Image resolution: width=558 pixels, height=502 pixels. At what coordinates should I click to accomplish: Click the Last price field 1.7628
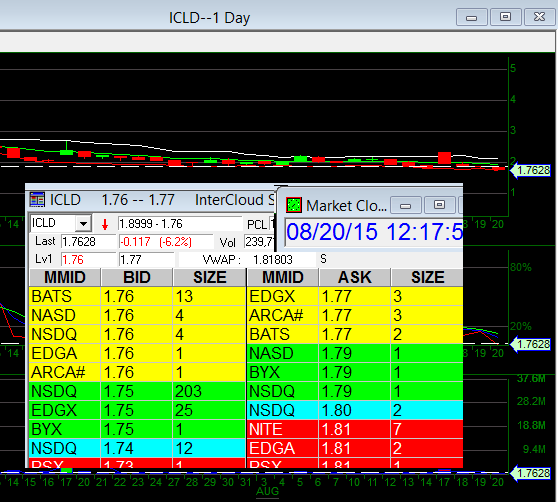pyautogui.click(x=89, y=242)
